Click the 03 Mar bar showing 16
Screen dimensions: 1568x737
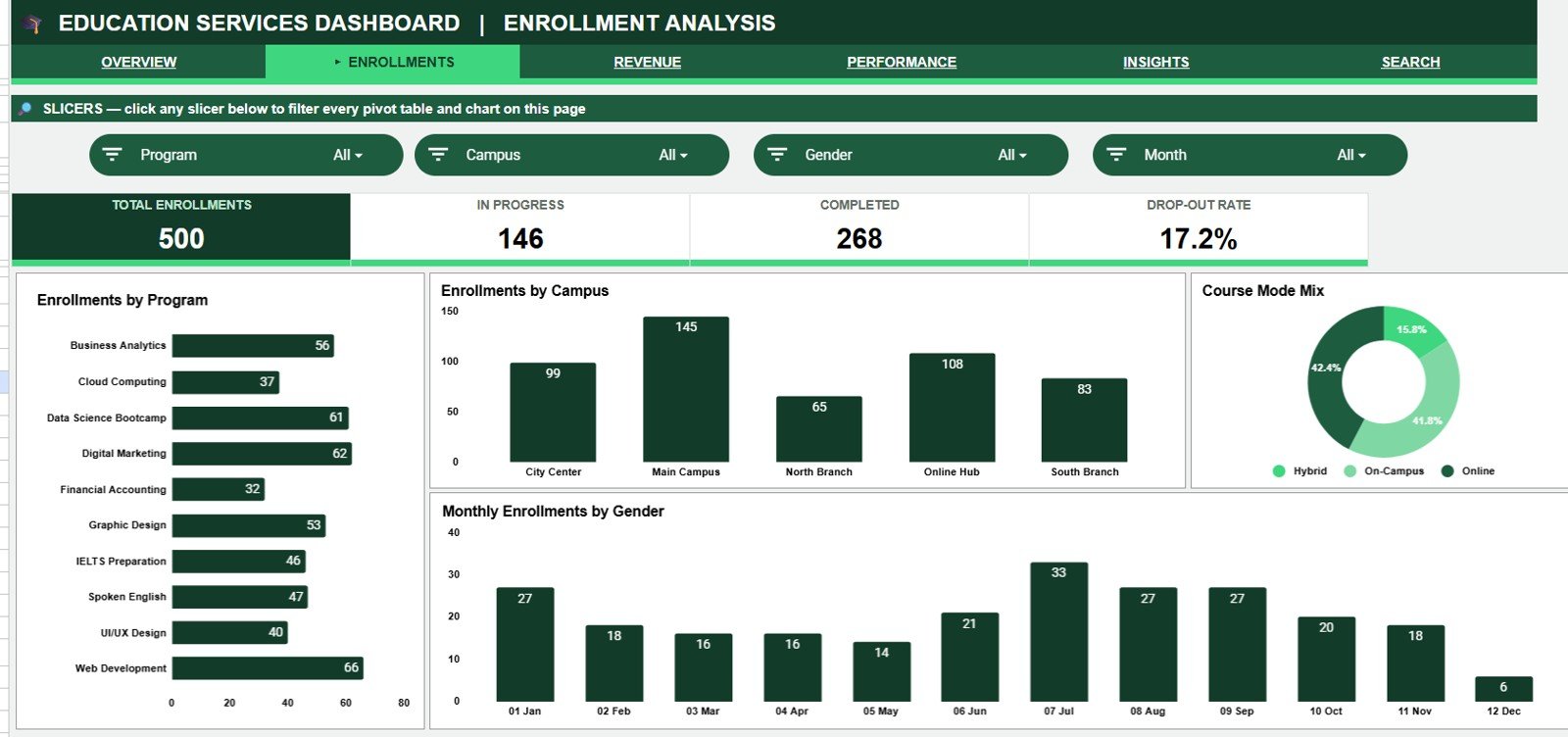704,667
